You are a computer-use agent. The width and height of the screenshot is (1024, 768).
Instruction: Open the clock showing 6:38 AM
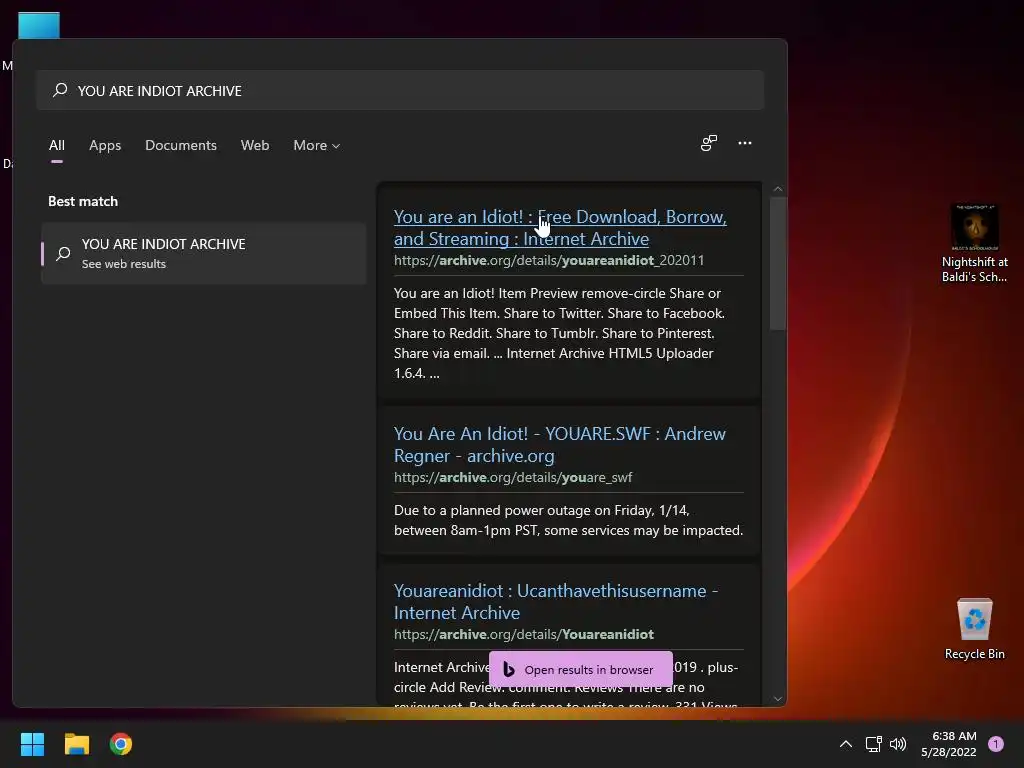tap(949, 744)
